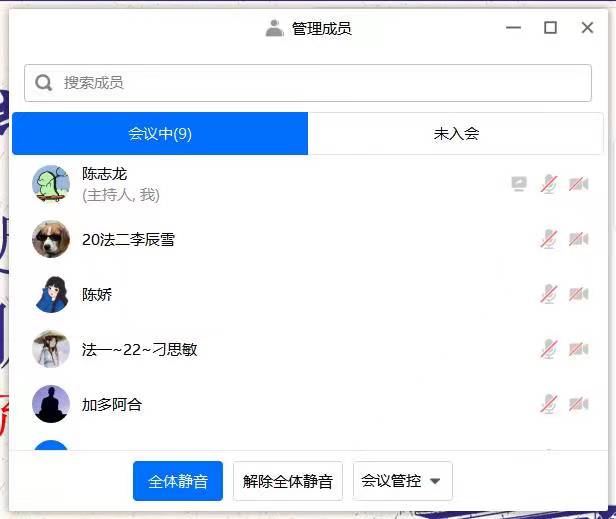
Task: Click the 管理成员 person icon in title
Action: pos(274,28)
